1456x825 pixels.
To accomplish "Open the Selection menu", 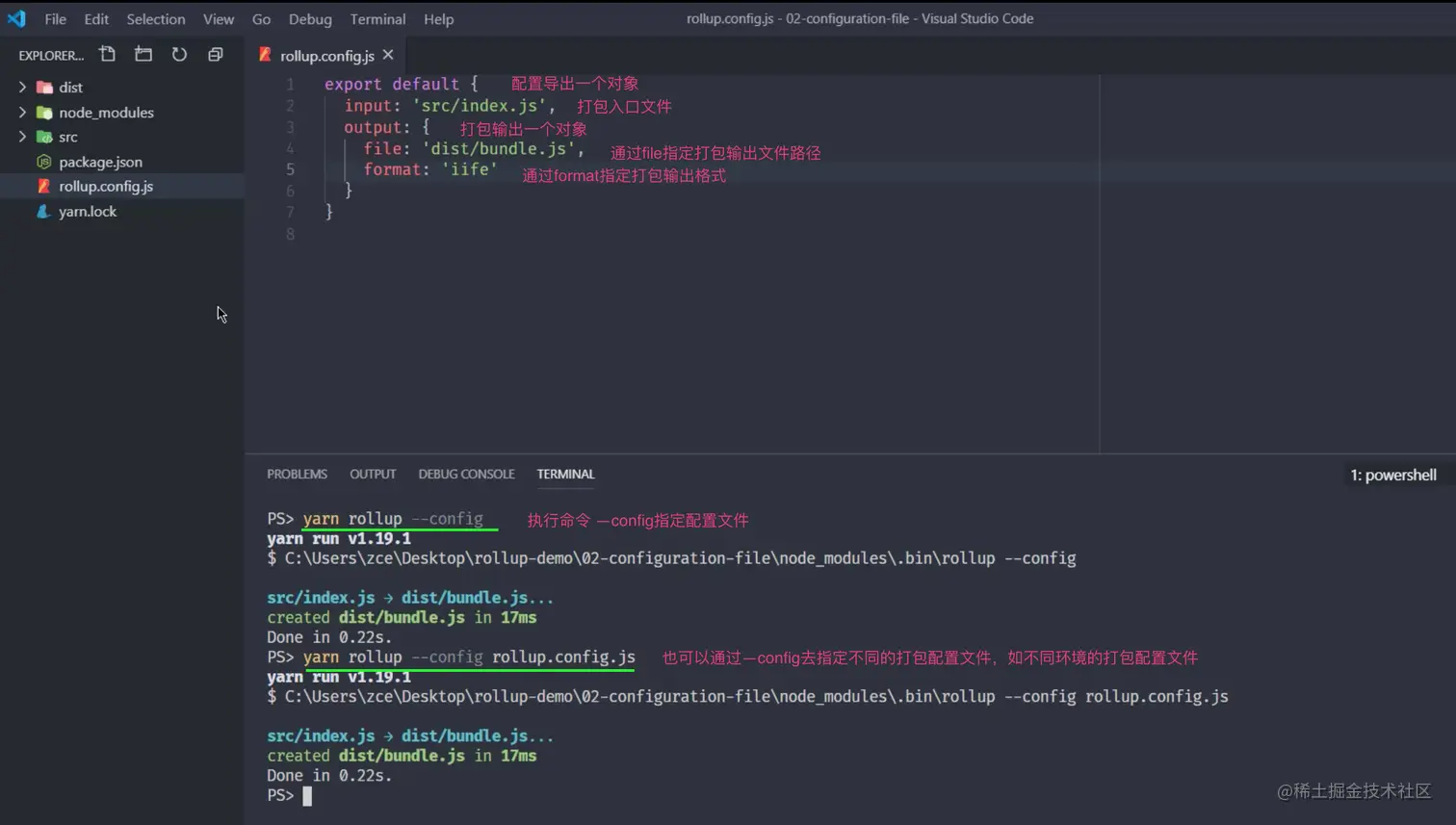I will coord(156,19).
